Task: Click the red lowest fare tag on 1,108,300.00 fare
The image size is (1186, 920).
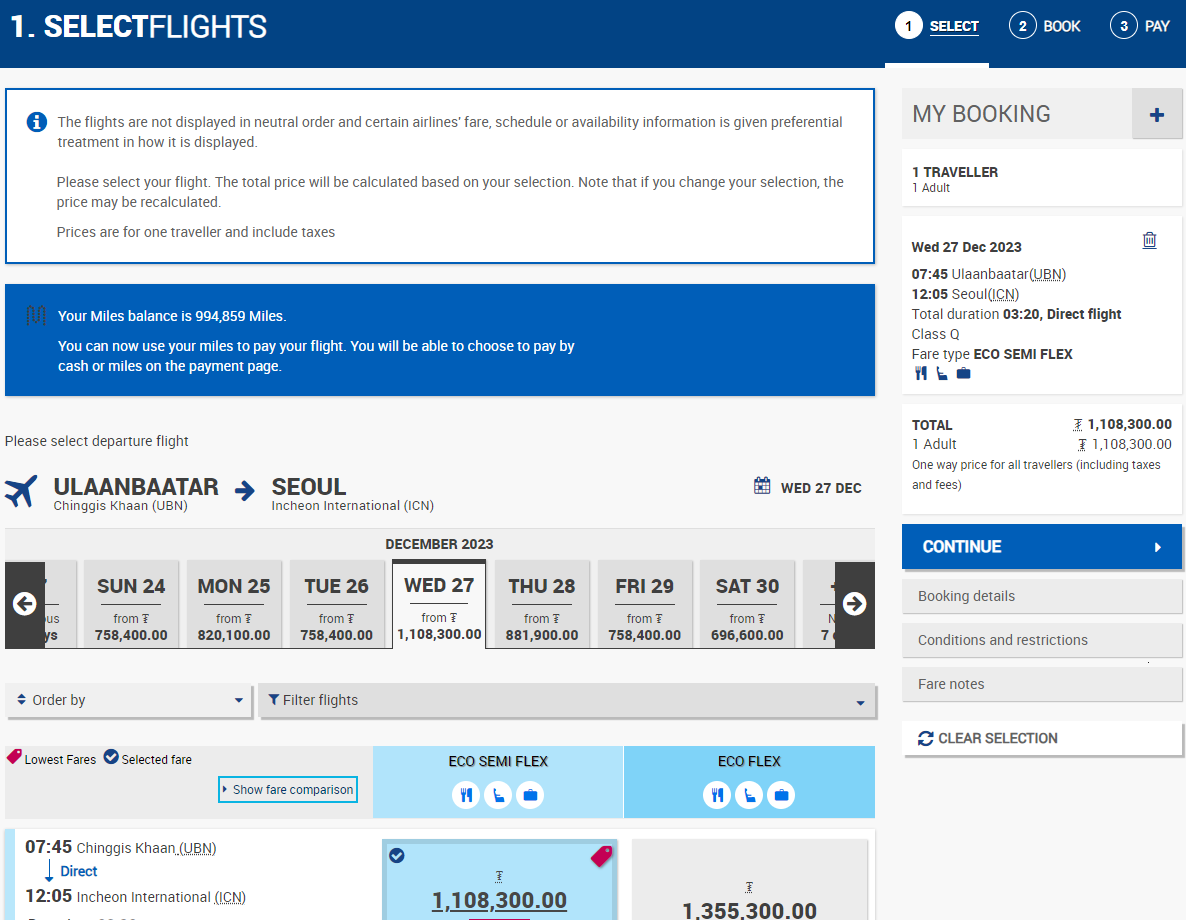Action: tap(602, 856)
